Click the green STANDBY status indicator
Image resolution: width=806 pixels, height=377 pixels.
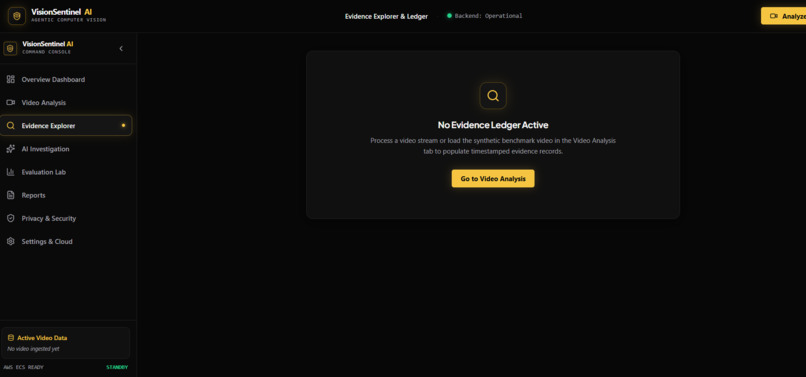117,367
